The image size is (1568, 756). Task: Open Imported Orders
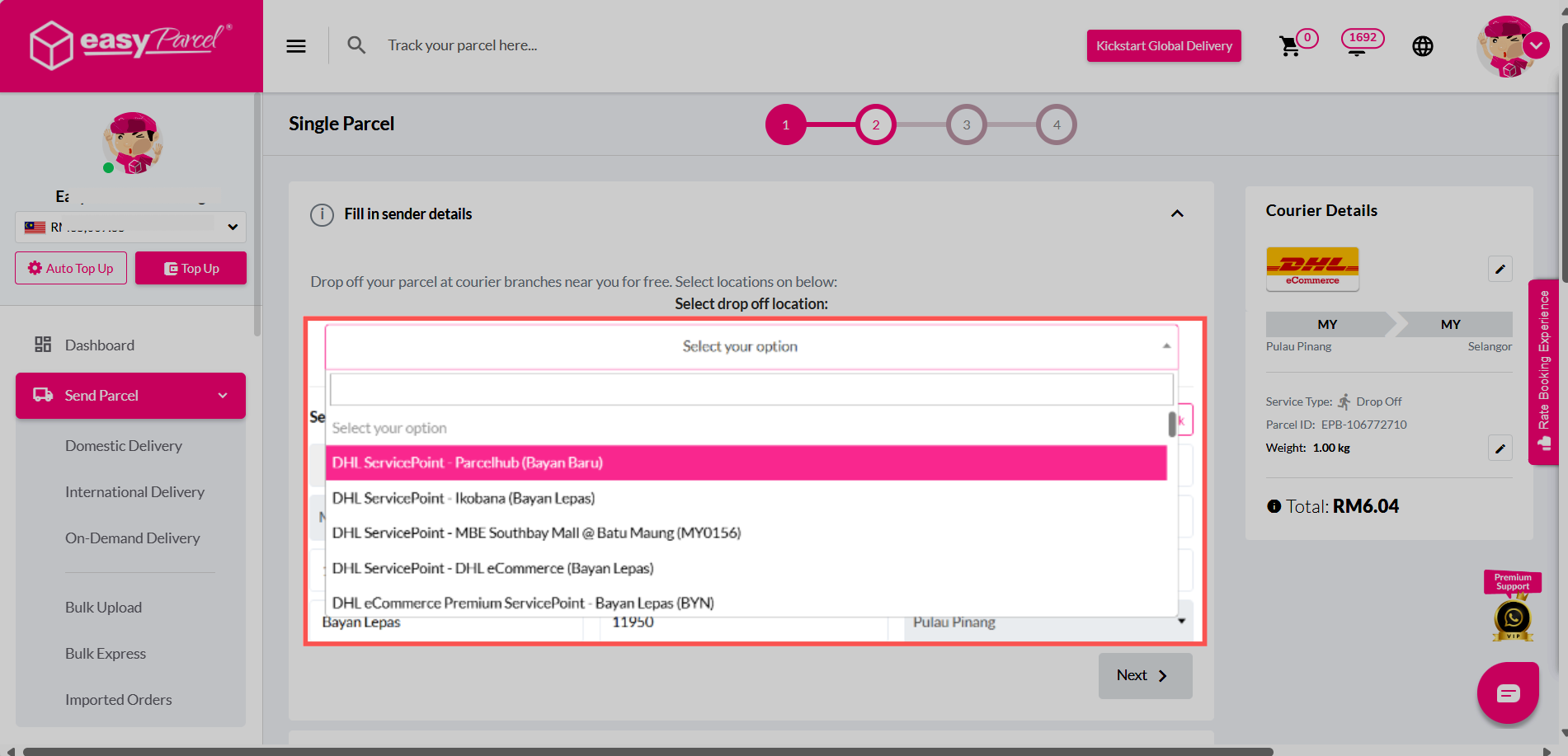click(118, 700)
